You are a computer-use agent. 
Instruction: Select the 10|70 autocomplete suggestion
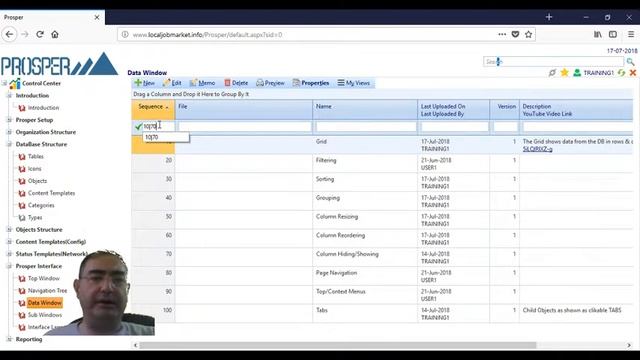(x=166, y=138)
